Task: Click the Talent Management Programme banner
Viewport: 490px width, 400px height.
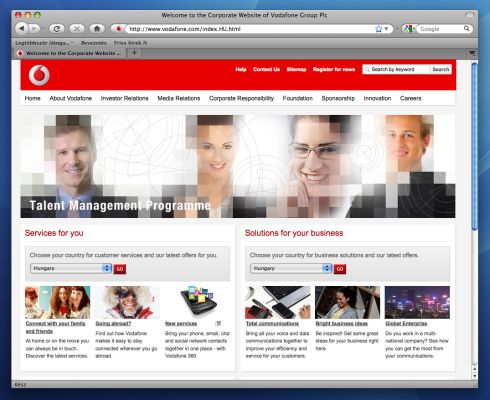Action: pyautogui.click(x=238, y=166)
